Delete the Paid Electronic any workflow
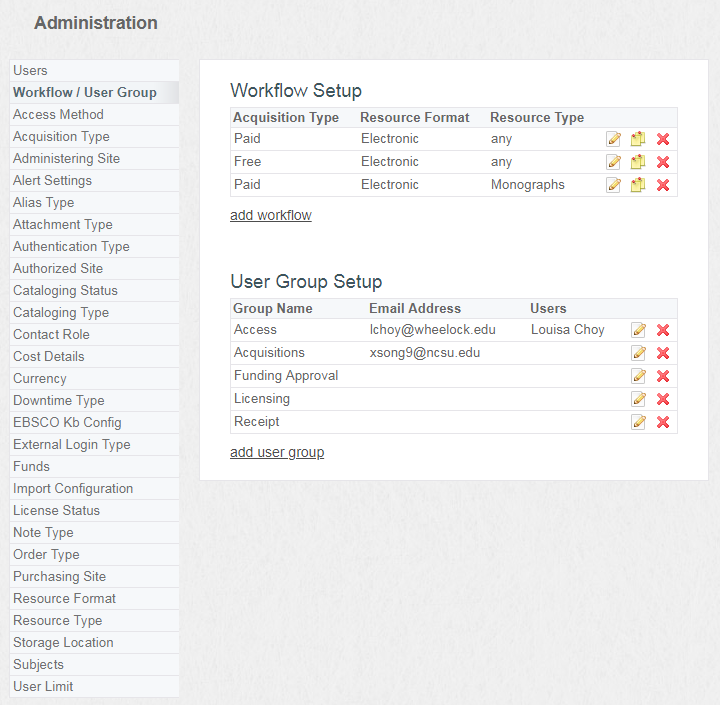The height and width of the screenshot is (705, 720). [x=663, y=139]
